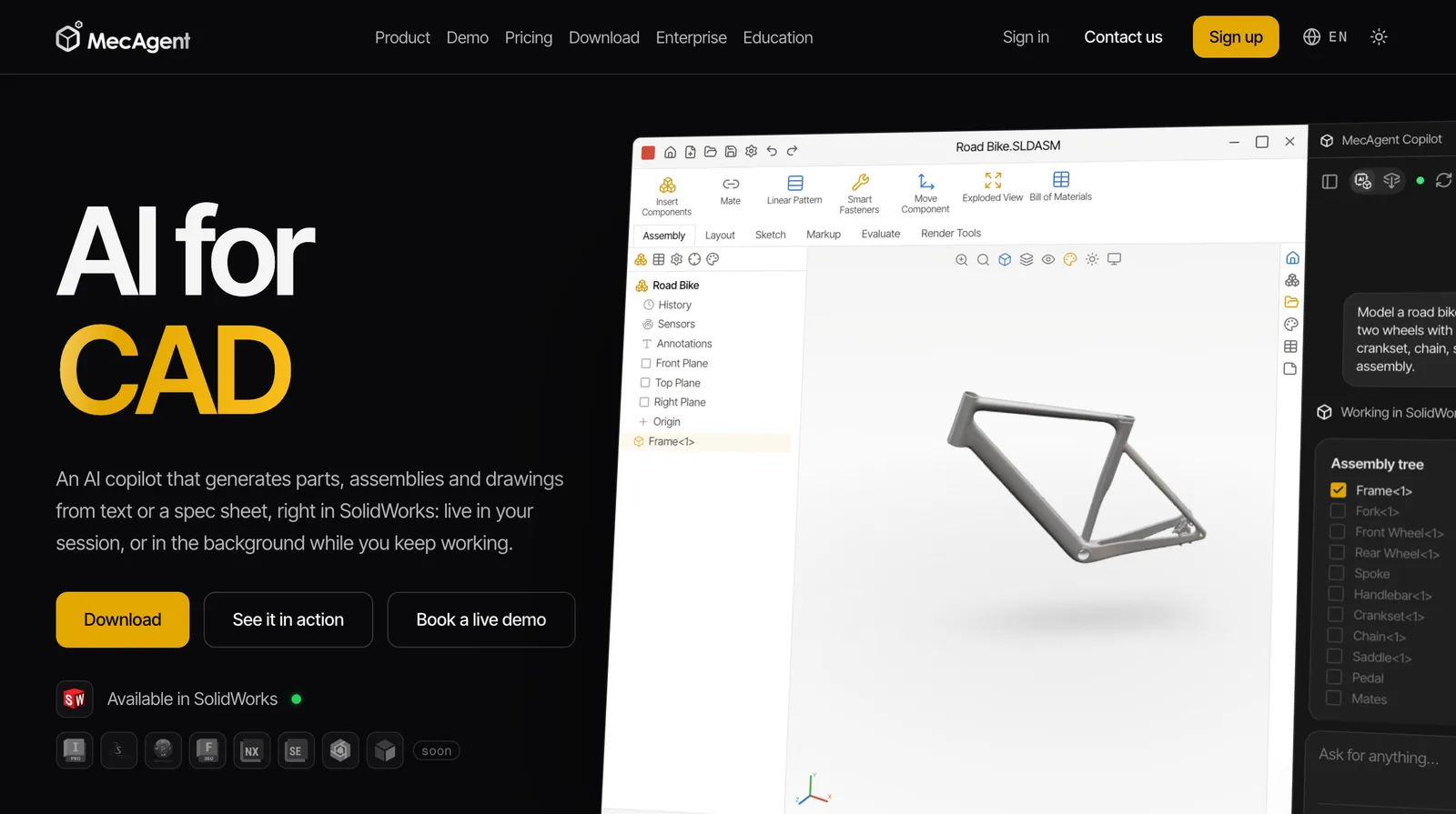Check the Frame<1> checkbox in Assembly tree
This screenshot has height=814, width=1456.
point(1338,490)
